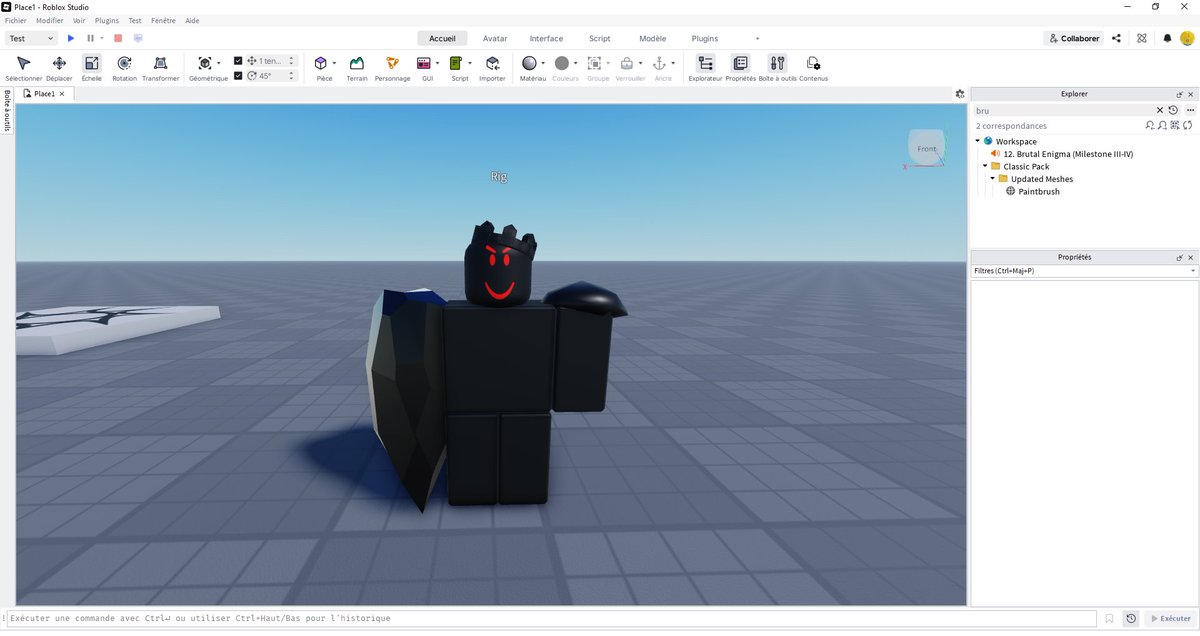The width and height of the screenshot is (1200, 636).
Task: Open the pause options dropdown arrow
Action: click(x=102, y=38)
